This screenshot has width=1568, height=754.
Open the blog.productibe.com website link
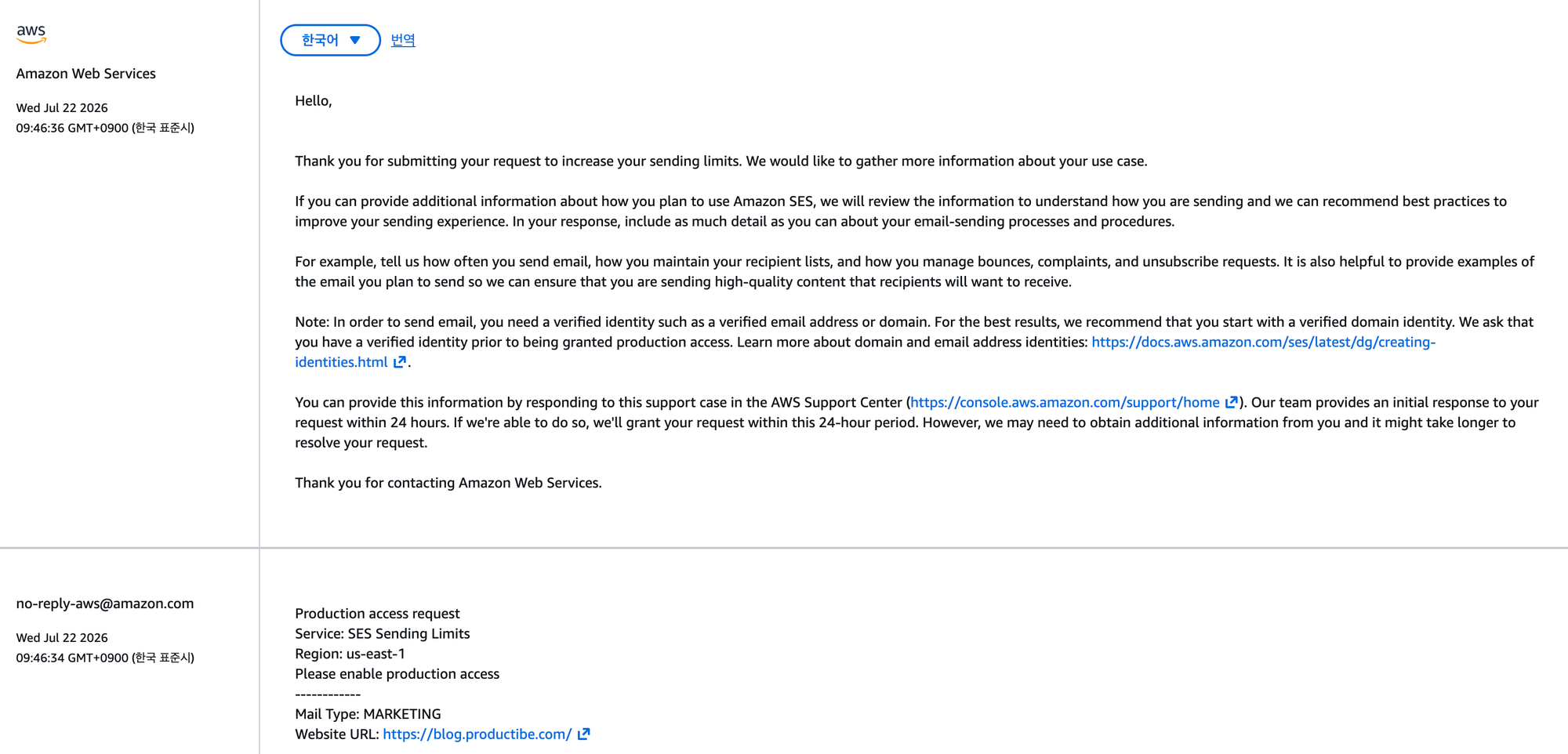[477, 734]
